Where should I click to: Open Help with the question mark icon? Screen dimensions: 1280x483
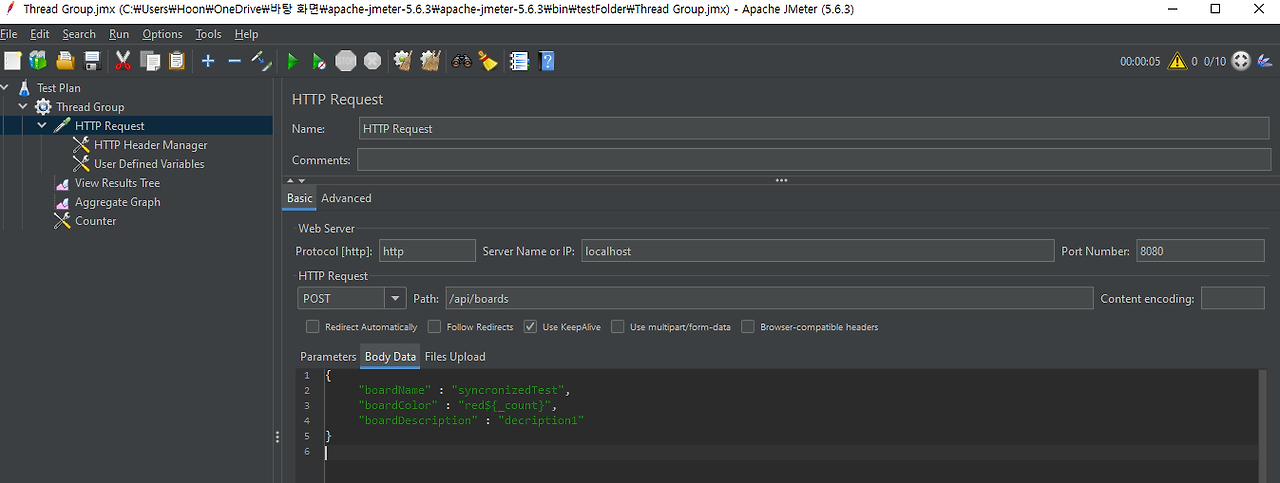pos(547,61)
